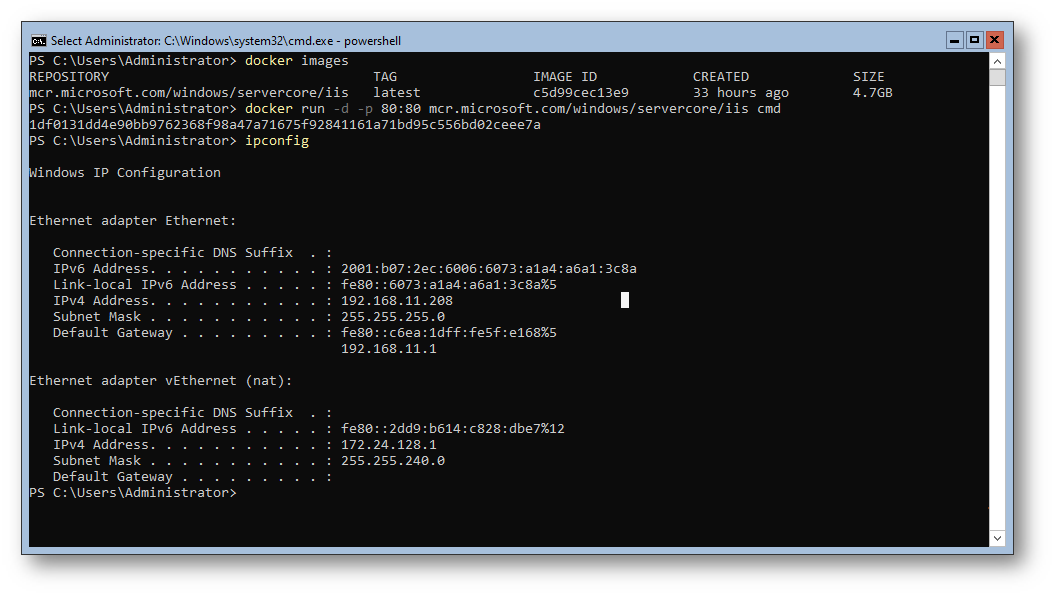Maximize the Administrator cmd.exe window
Screen dimensions: 1056x597
point(974,40)
